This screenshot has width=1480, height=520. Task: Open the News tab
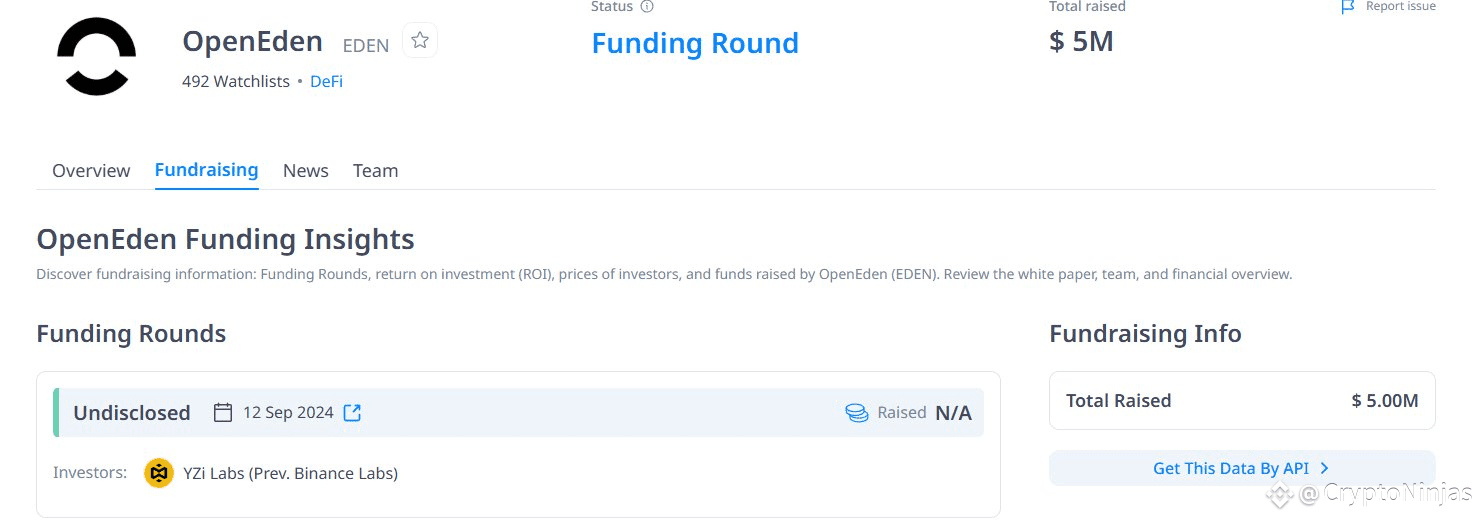point(305,171)
